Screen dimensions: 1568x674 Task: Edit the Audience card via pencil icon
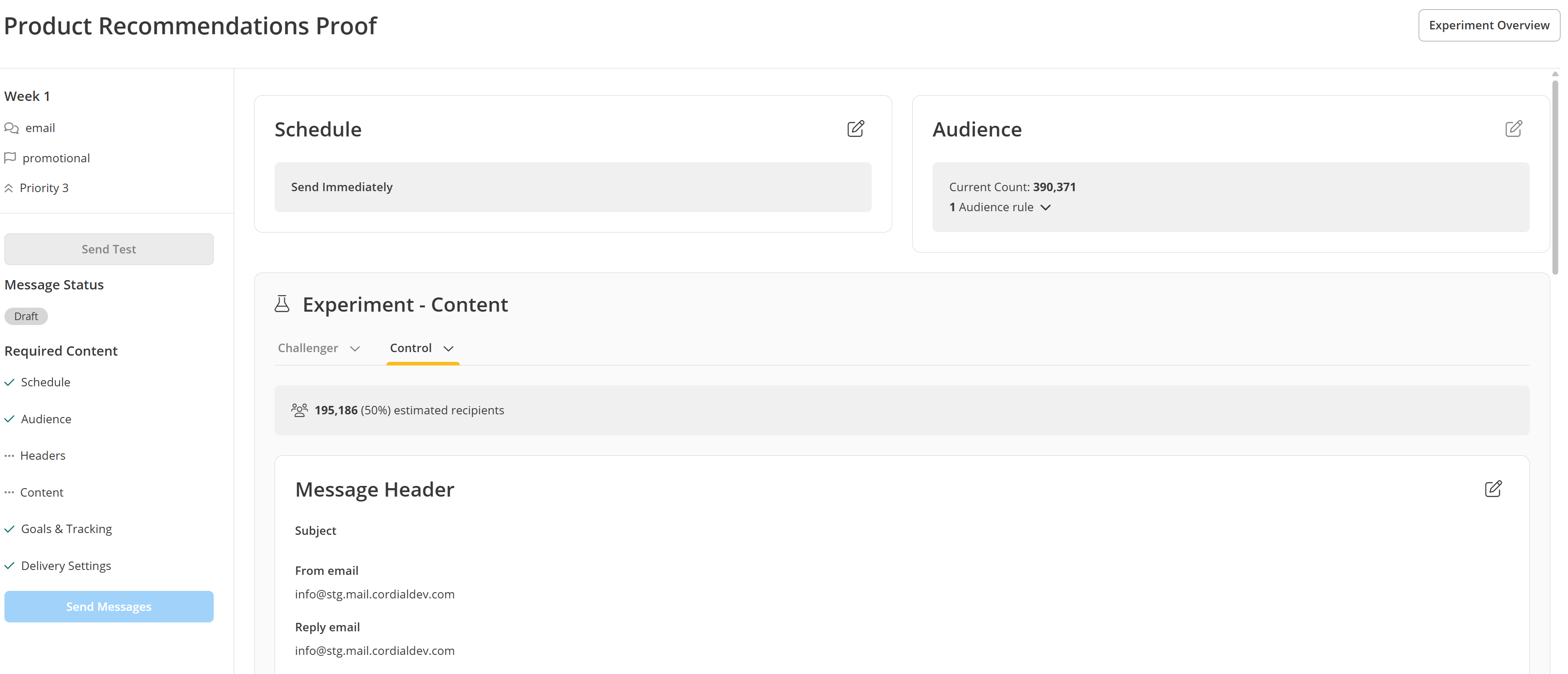pyautogui.click(x=1513, y=128)
